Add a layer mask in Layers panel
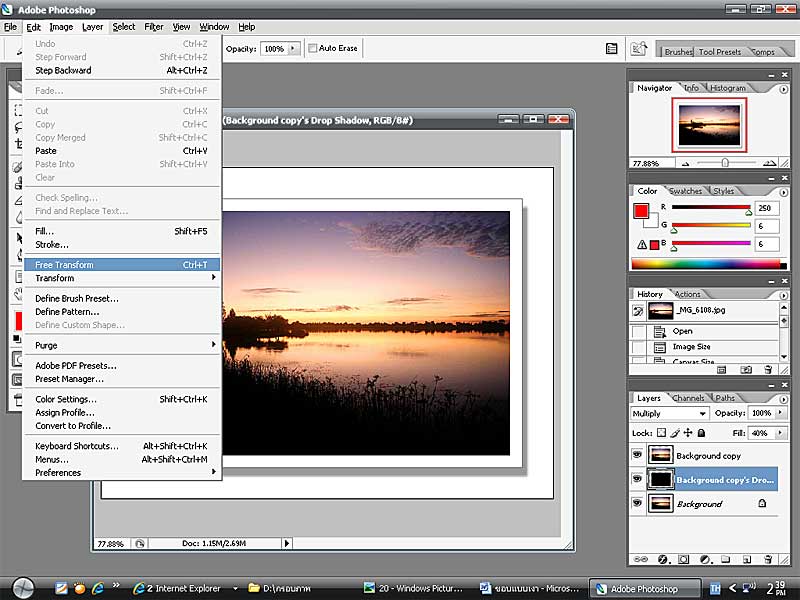This screenshot has width=800, height=600. point(684,560)
